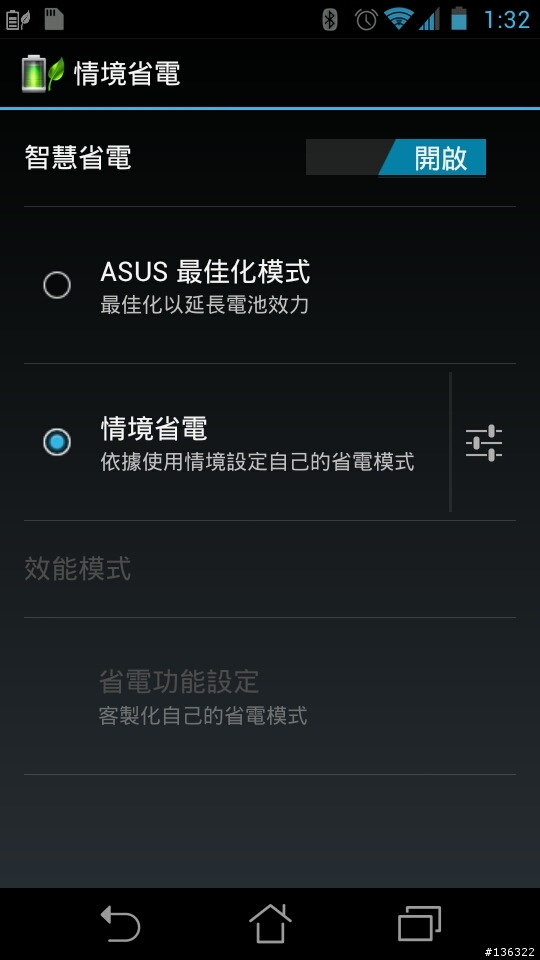Tap the Wi-Fi signal status icon
Screen dimensions: 540x960
click(399, 18)
